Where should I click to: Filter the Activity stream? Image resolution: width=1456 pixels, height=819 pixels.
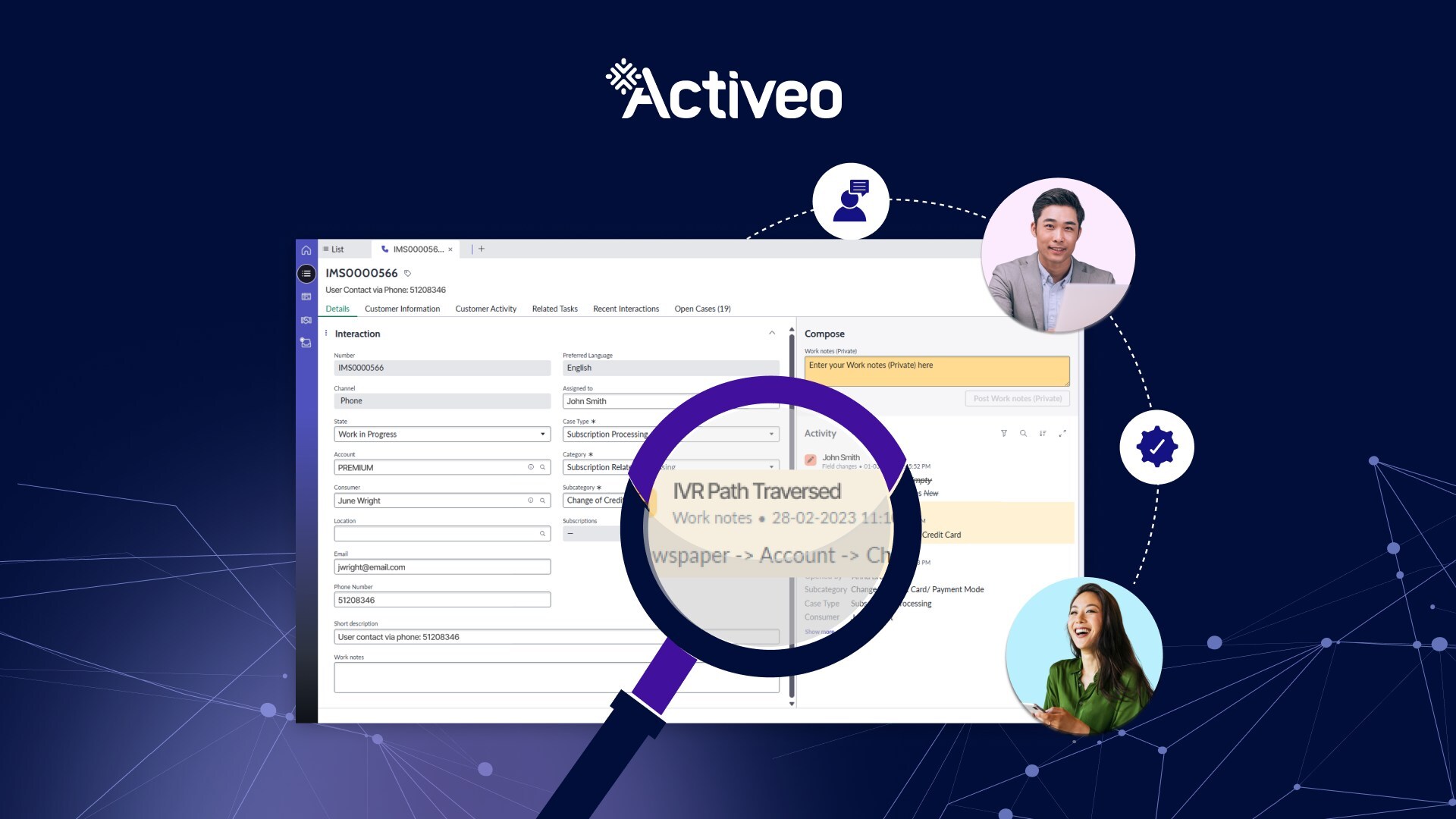pyautogui.click(x=1004, y=434)
